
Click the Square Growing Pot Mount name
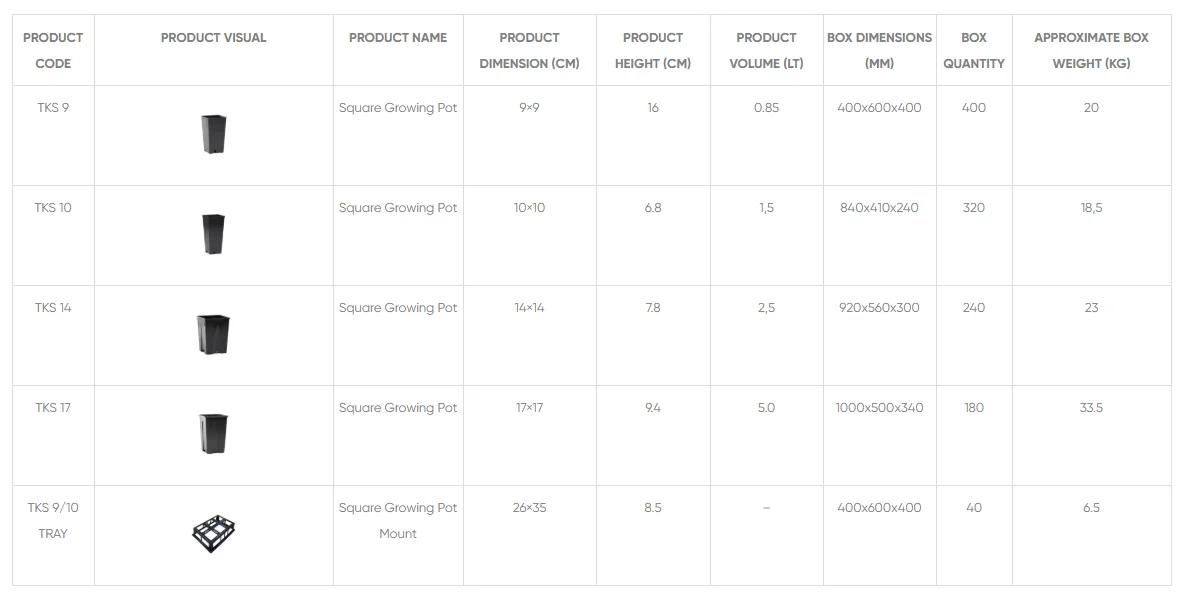pos(398,520)
